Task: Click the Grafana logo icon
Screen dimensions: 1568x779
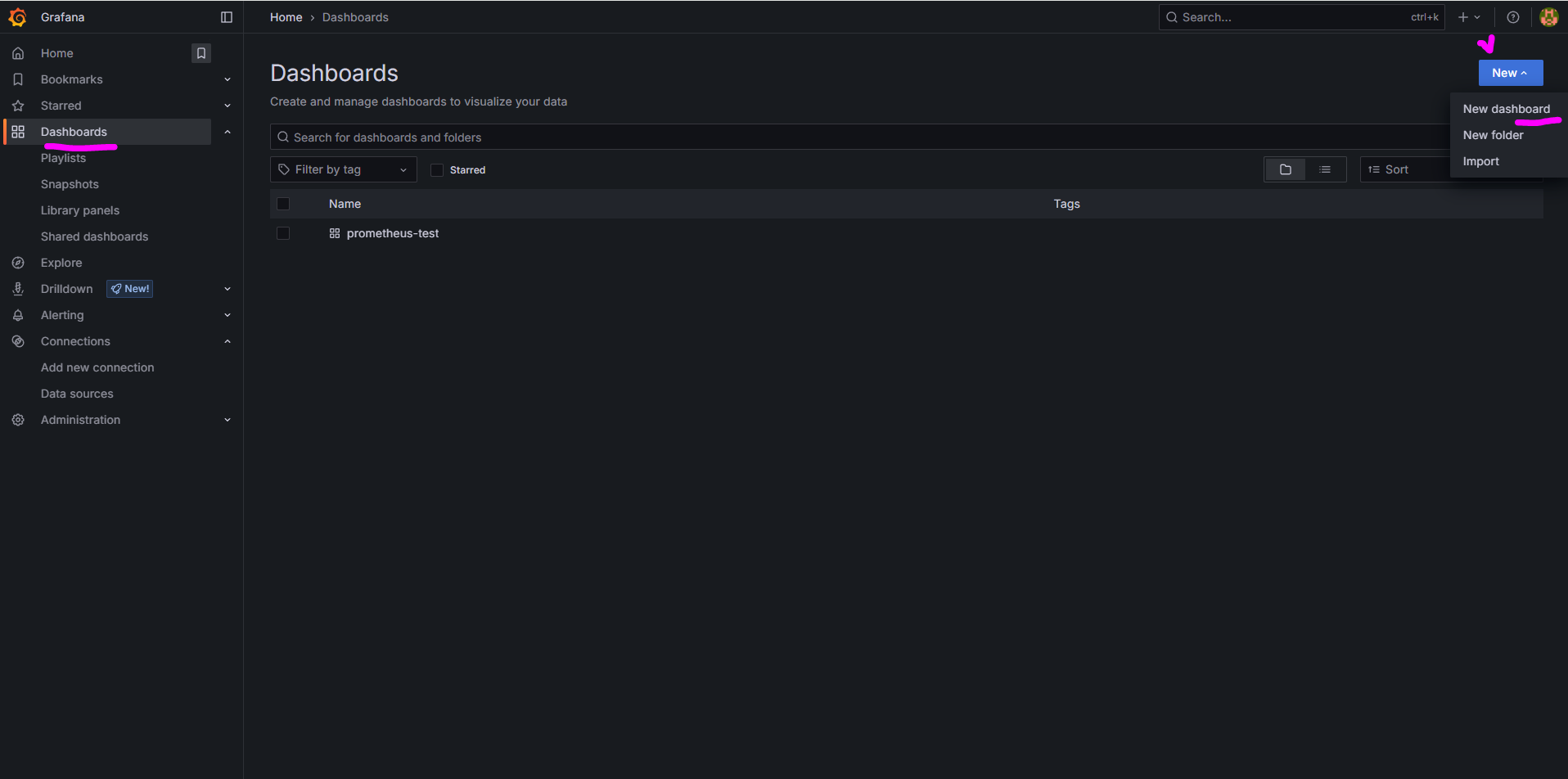Action: [17, 17]
